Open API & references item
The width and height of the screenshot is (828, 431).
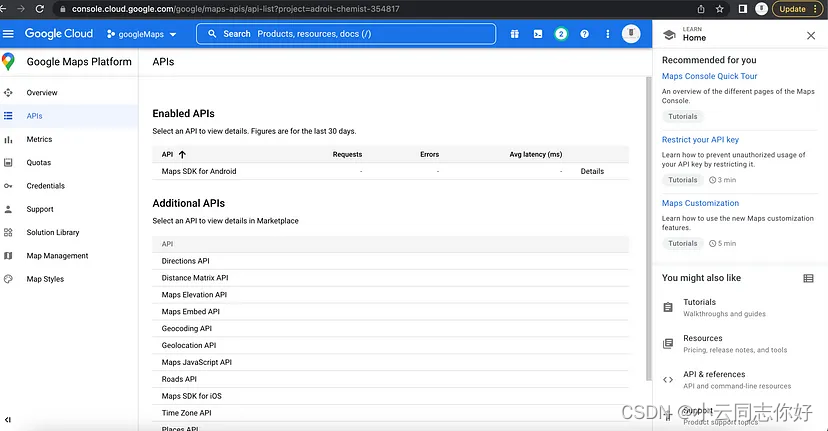click(x=739, y=380)
